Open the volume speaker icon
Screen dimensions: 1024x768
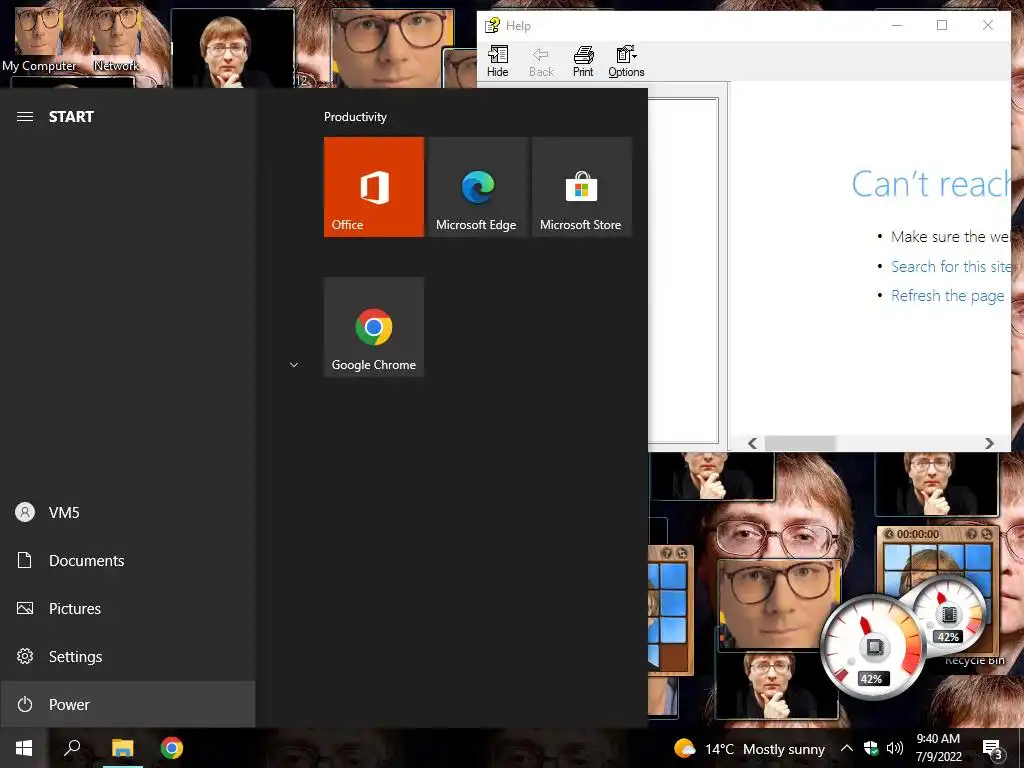point(895,748)
